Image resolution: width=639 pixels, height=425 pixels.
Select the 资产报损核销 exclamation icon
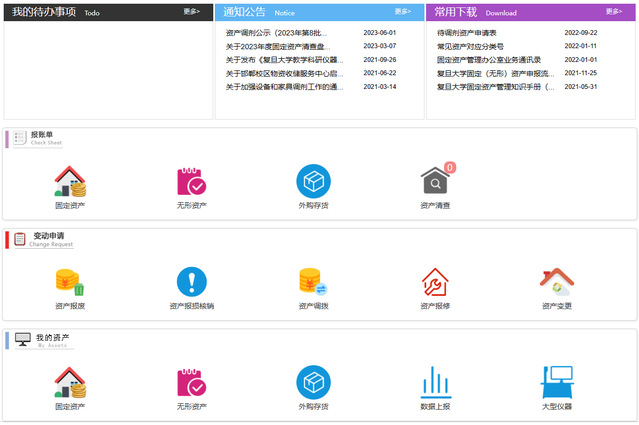(x=191, y=283)
